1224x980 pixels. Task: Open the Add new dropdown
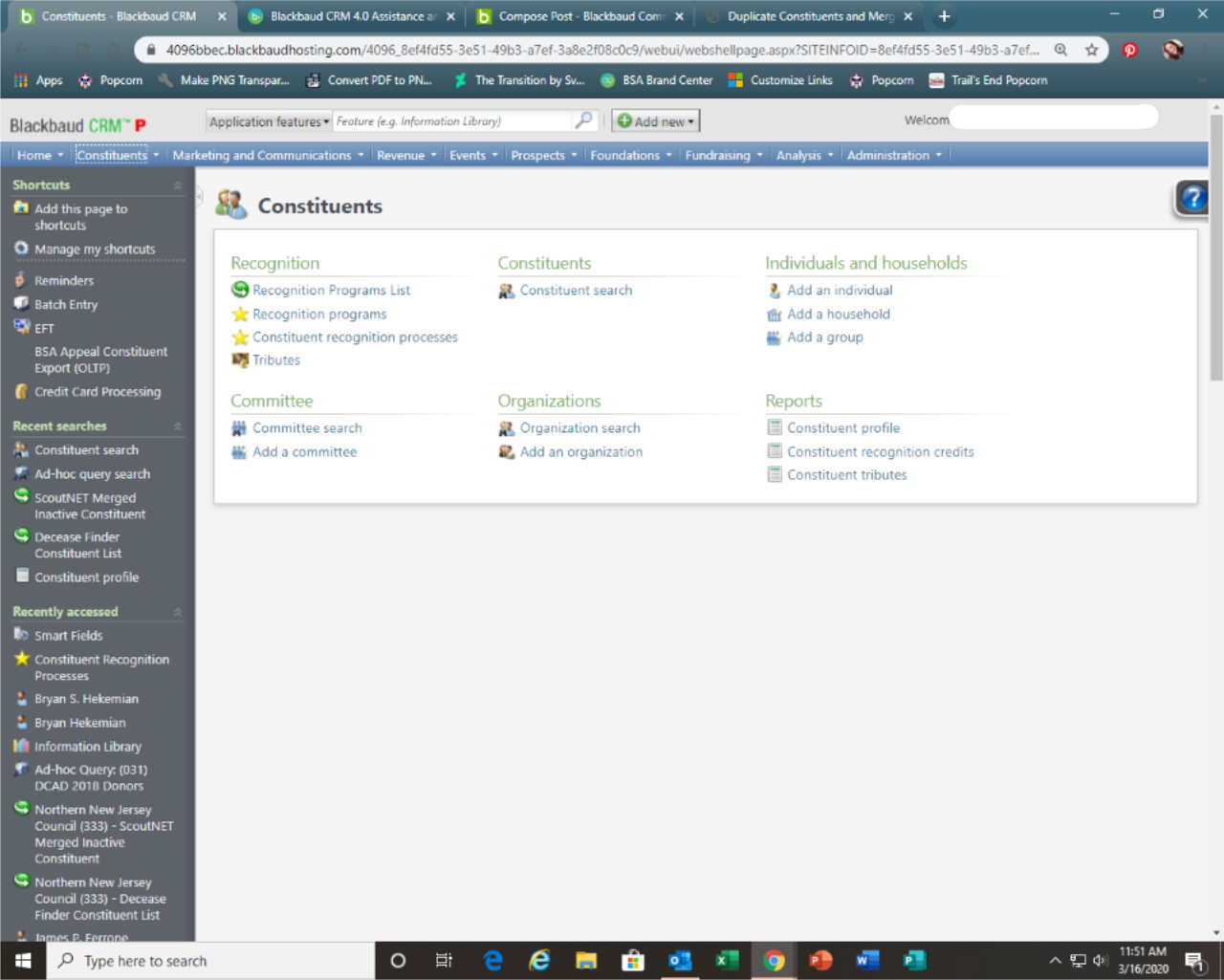coord(656,121)
